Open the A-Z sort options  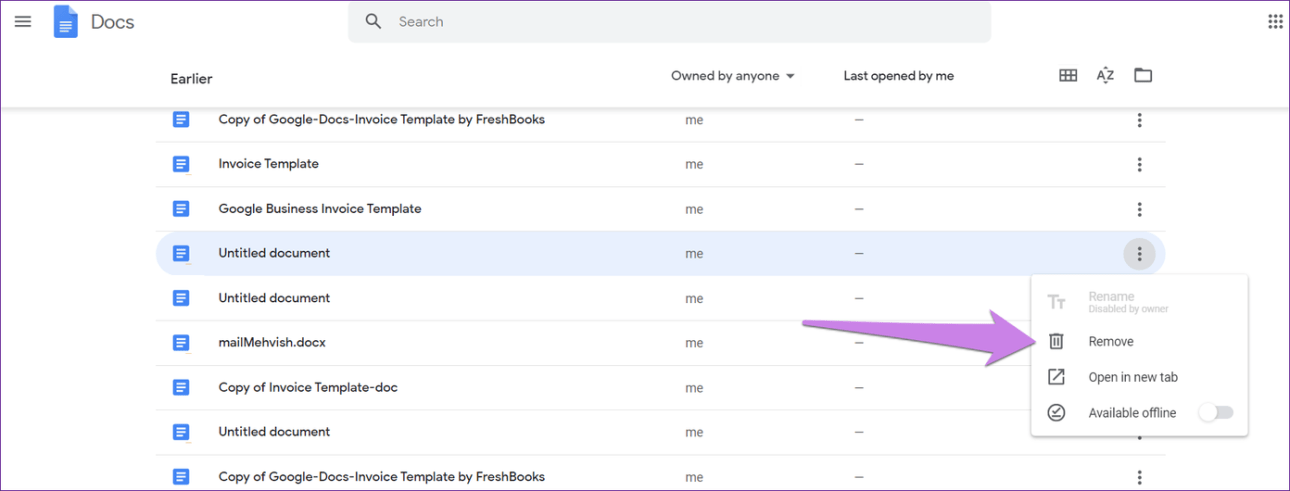pyautogui.click(x=1105, y=76)
